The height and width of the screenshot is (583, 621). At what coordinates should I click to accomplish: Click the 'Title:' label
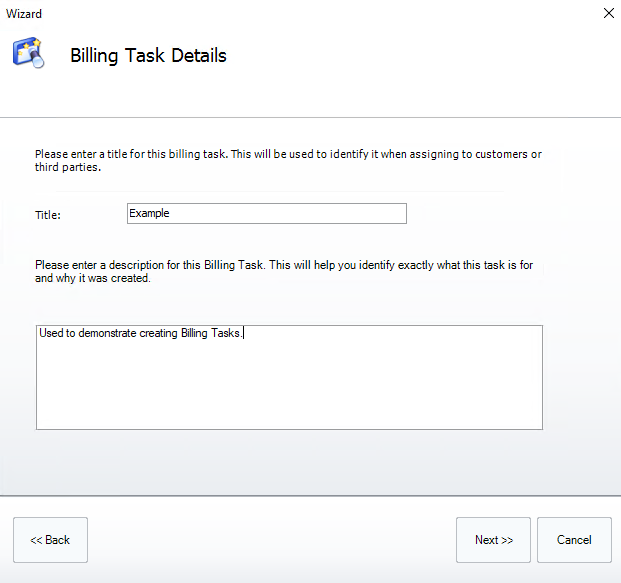[48, 214]
